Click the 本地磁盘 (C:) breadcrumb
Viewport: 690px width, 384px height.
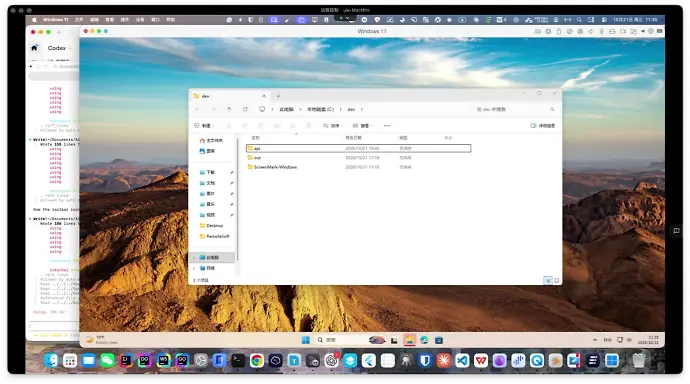320,110
